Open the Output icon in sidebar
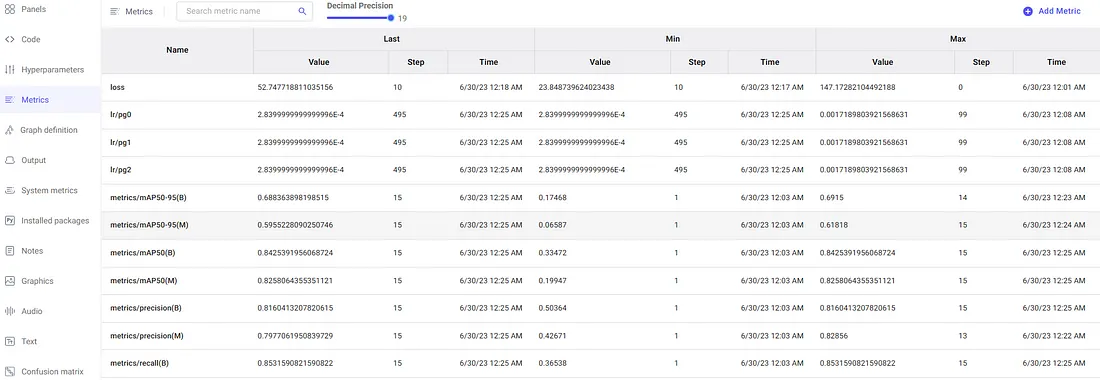This screenshot has height=380, width=1100. (10, 160)
